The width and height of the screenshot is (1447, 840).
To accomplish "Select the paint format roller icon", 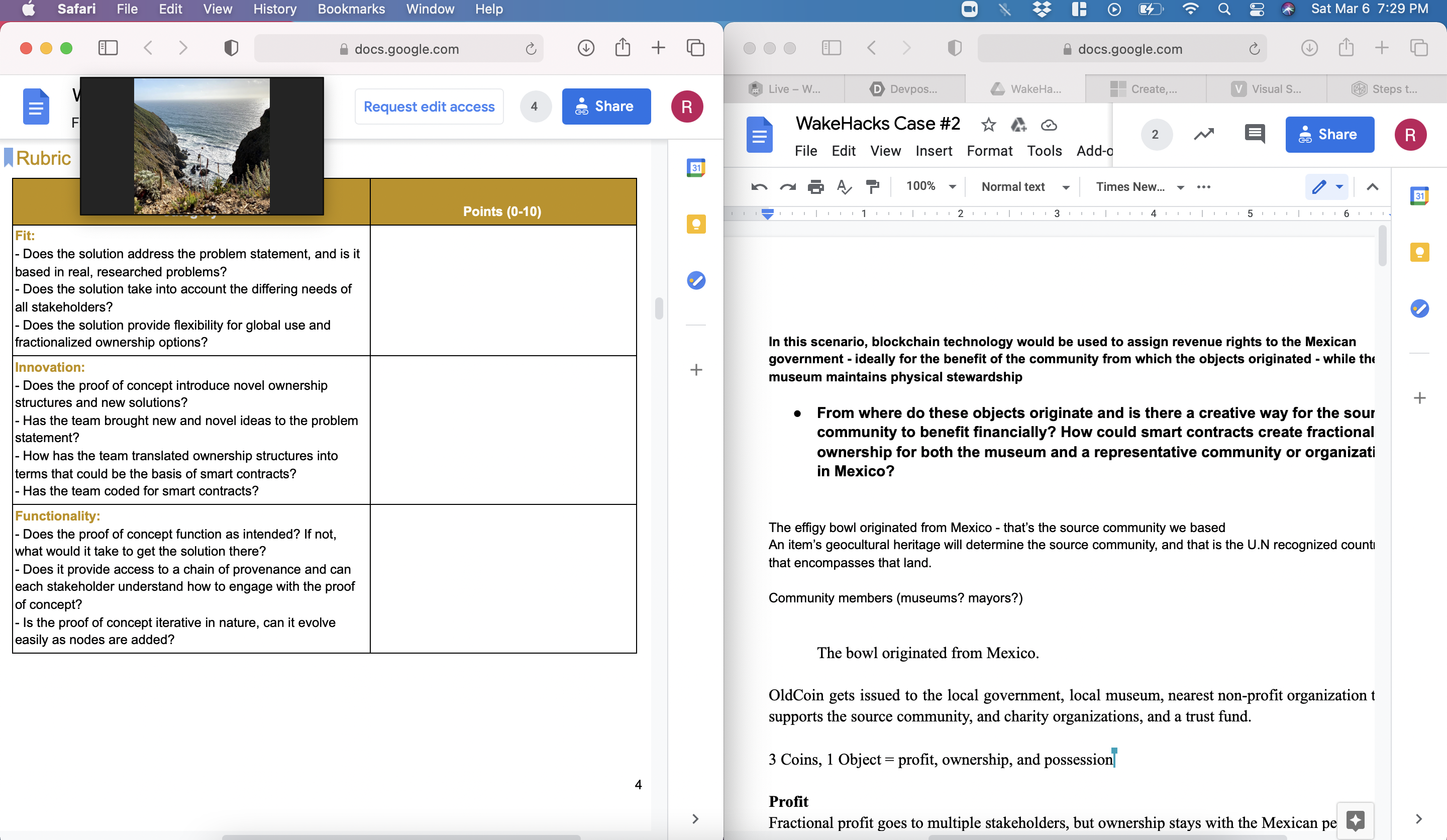I will tap(872, 187).
